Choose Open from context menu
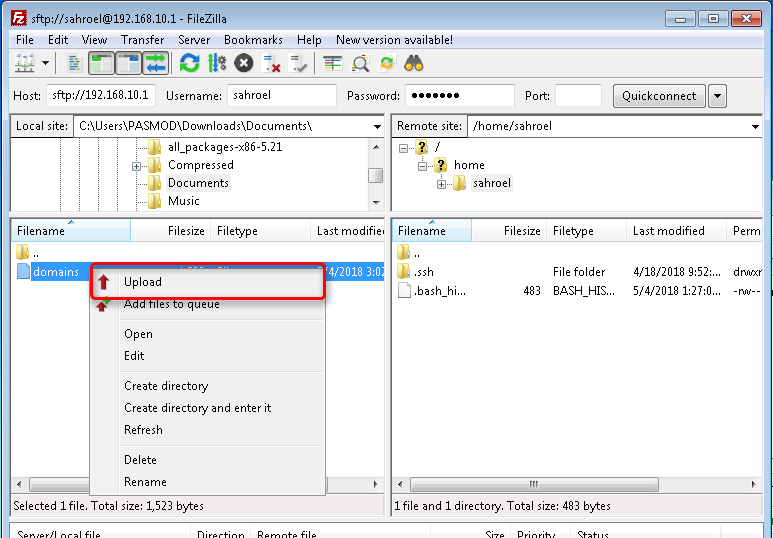This screenshot has height=538, width=773. (208, 334)
